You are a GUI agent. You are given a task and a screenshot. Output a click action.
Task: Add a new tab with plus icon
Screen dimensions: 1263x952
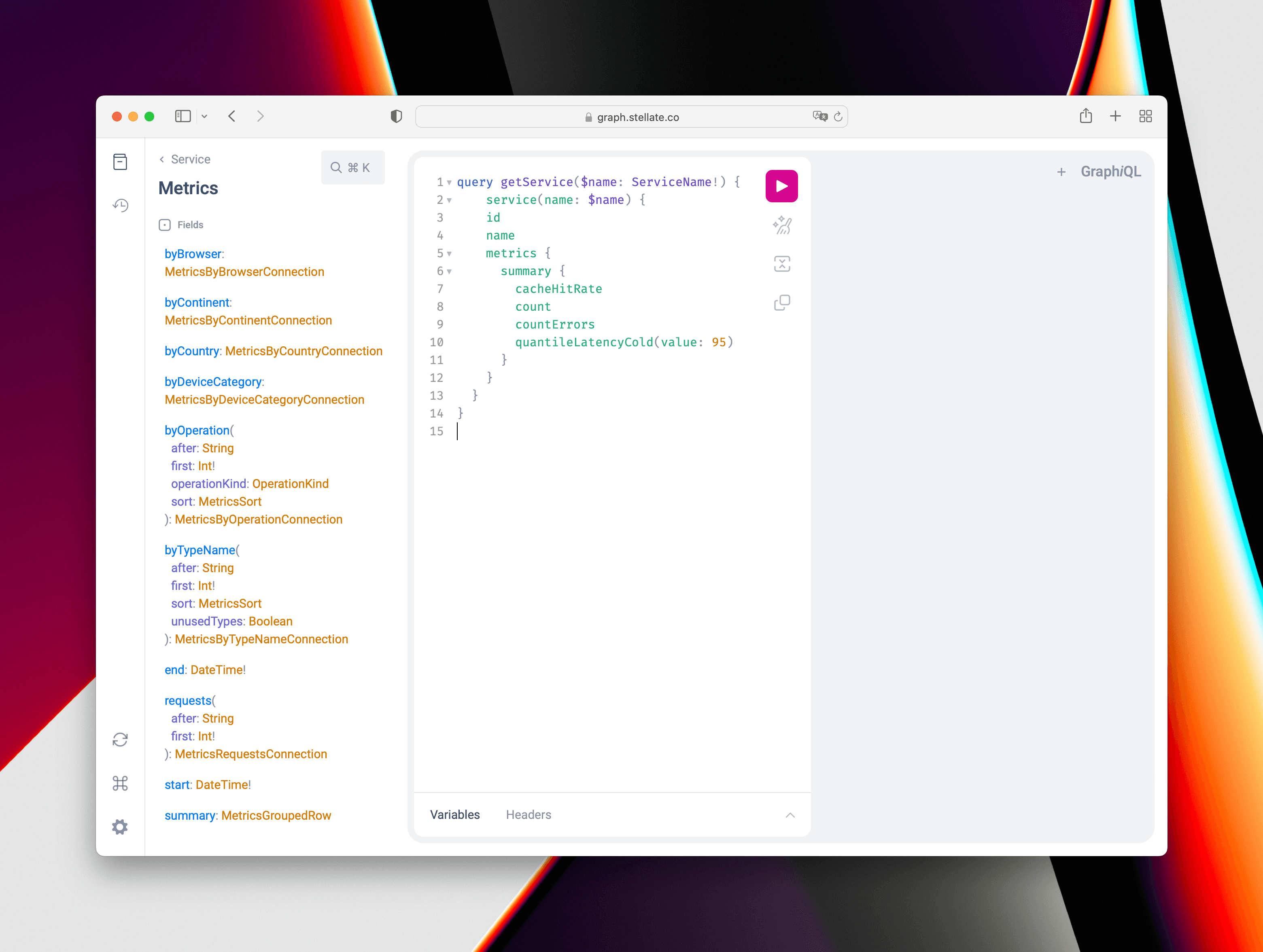(x=1061, y=172)
